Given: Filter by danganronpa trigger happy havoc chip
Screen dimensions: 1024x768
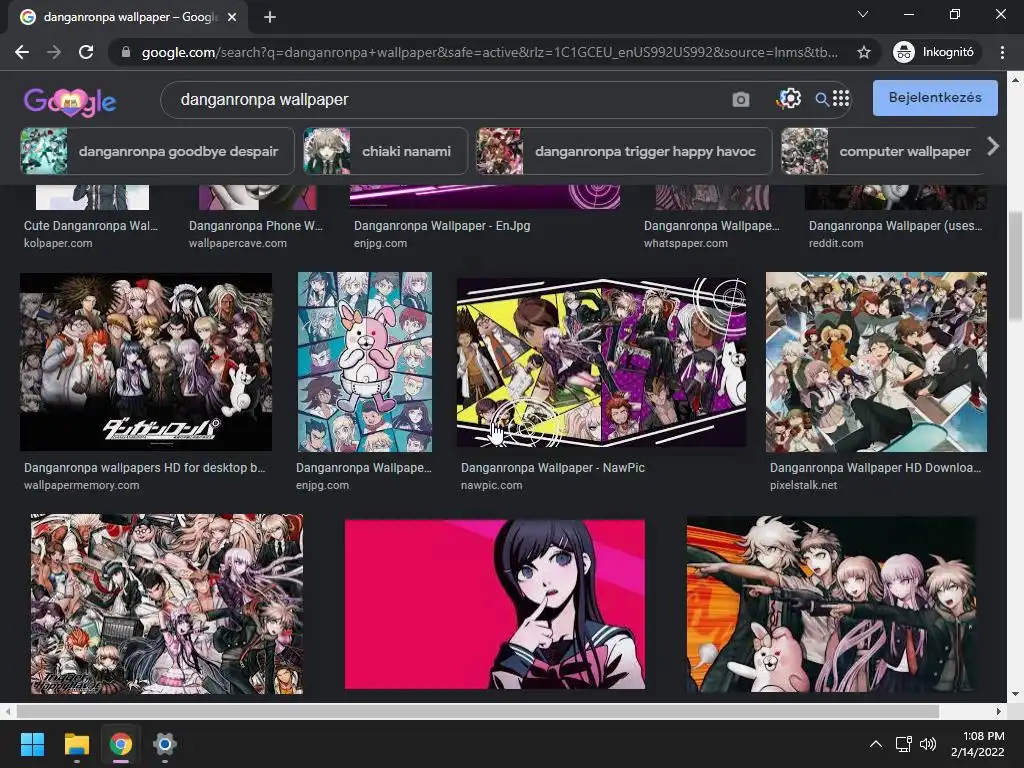Looking at the screenshot, I should pos(624,152).
